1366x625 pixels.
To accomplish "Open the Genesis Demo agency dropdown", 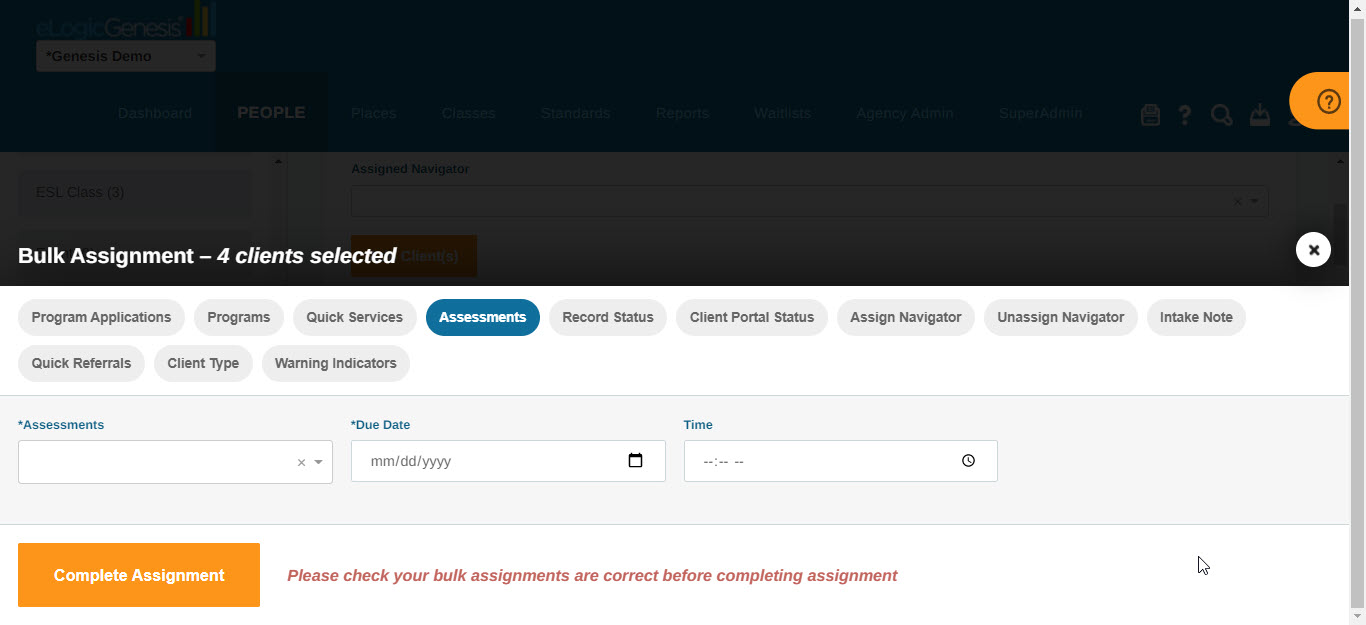I will [126, 56].
